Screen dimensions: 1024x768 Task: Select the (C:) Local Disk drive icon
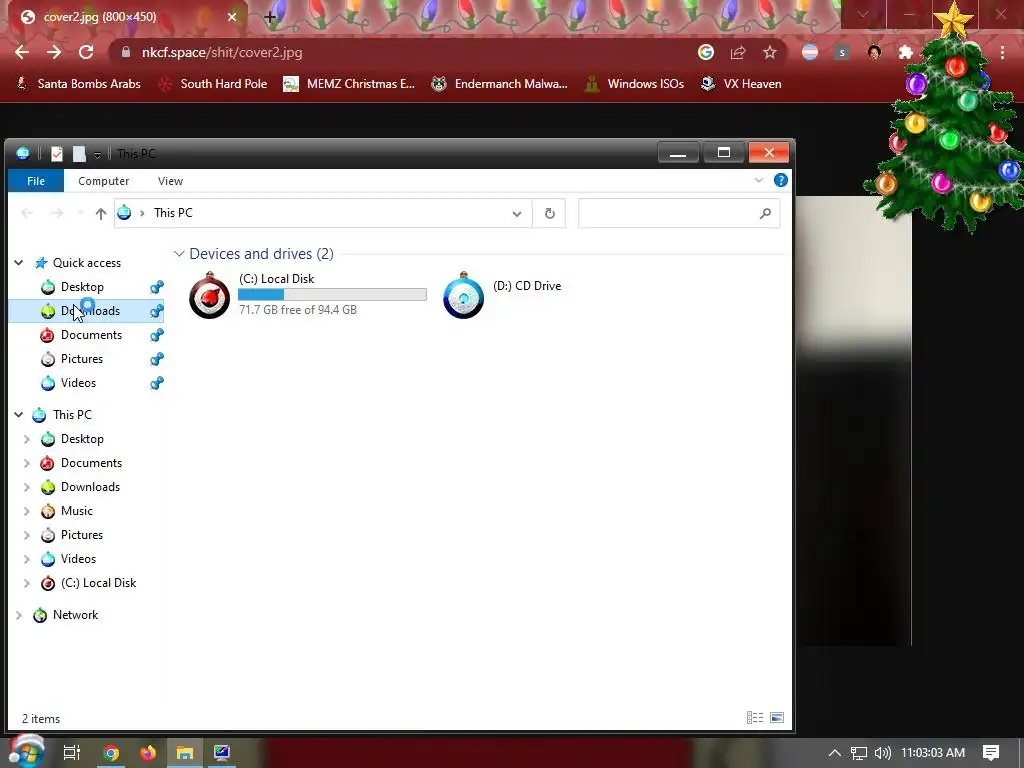coord(210,296)
